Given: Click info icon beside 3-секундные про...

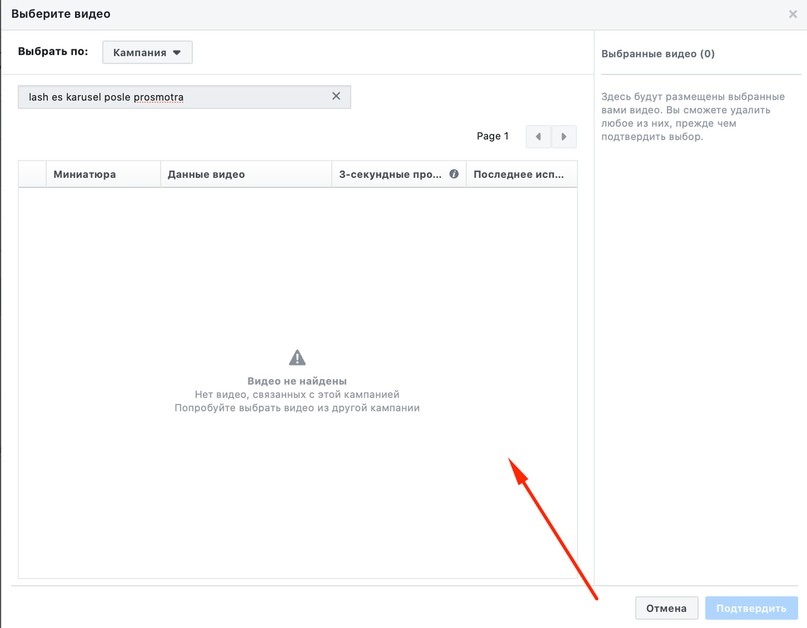Looking at the screenshot, I should click(x=454, y=173).
